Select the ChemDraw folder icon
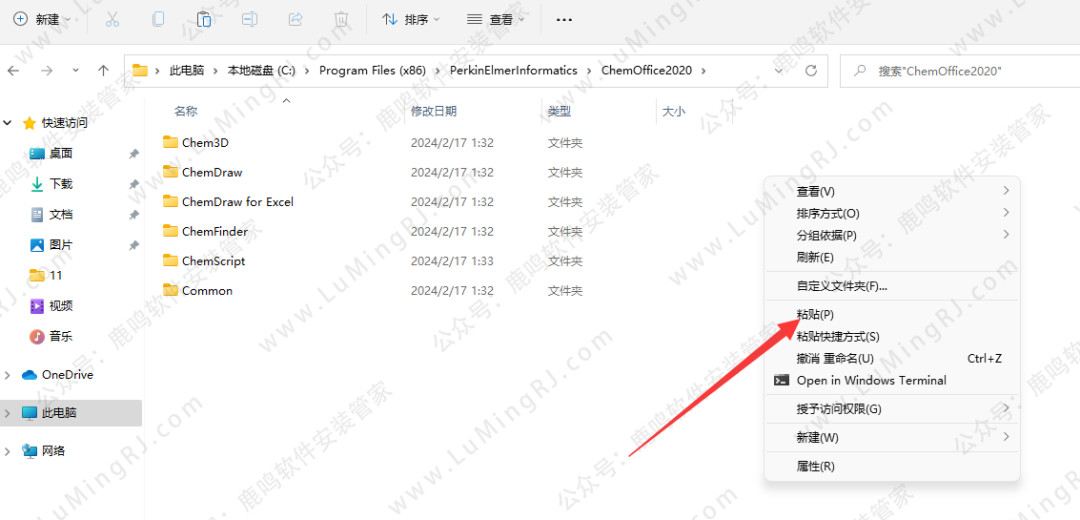Image resolution: width=1080 pixels, height=520 pixels. click(170, 171)
